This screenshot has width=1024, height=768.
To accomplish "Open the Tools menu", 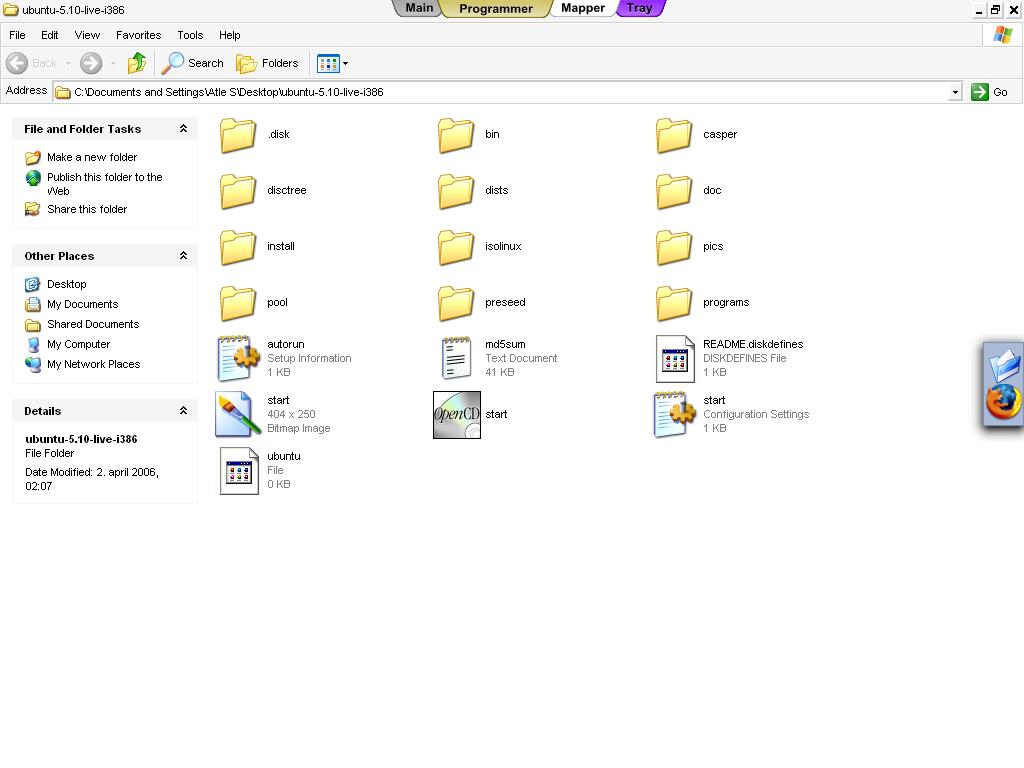I will 190,35.
